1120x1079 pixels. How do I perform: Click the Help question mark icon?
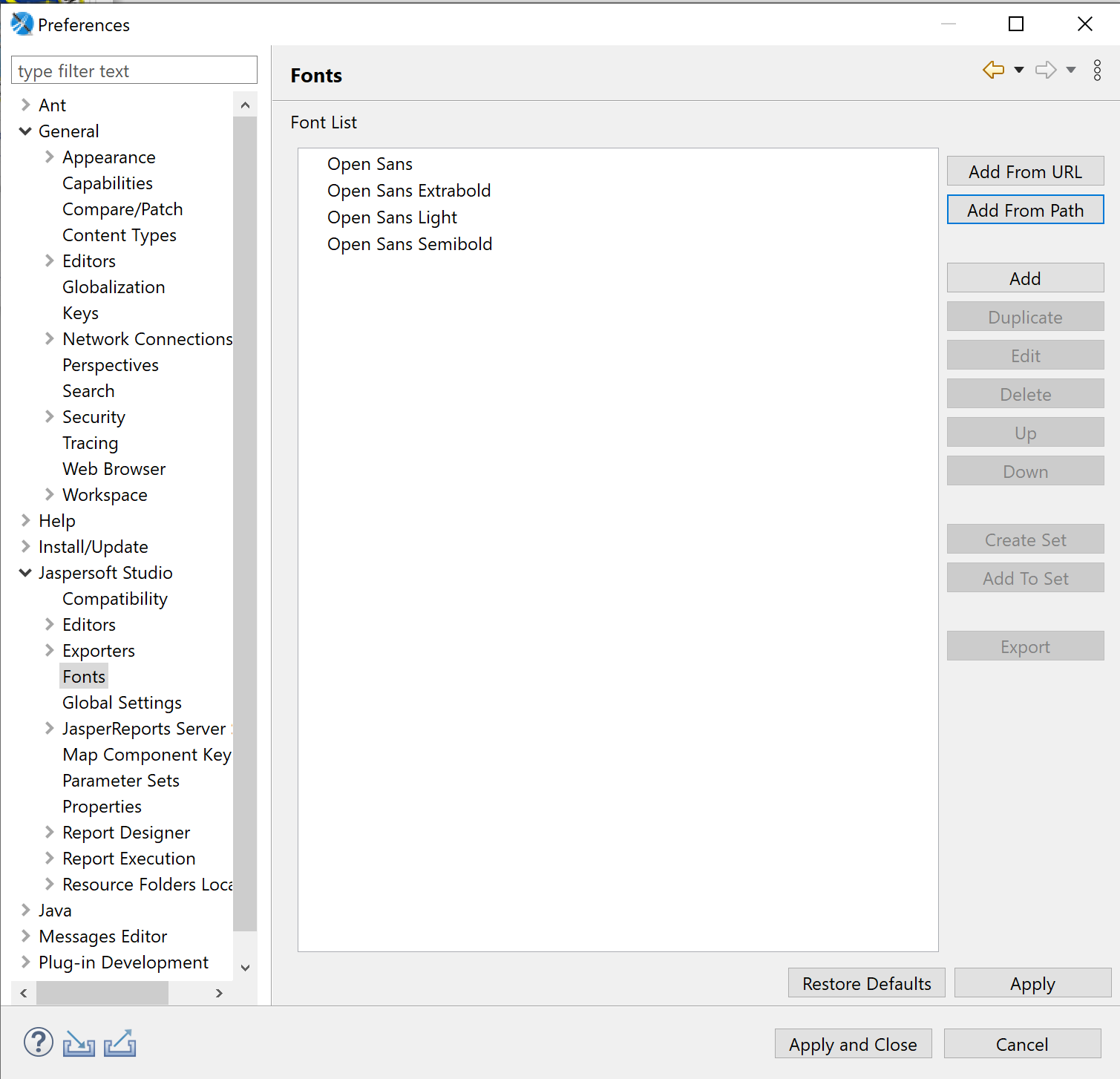[x=38, y=1043]
